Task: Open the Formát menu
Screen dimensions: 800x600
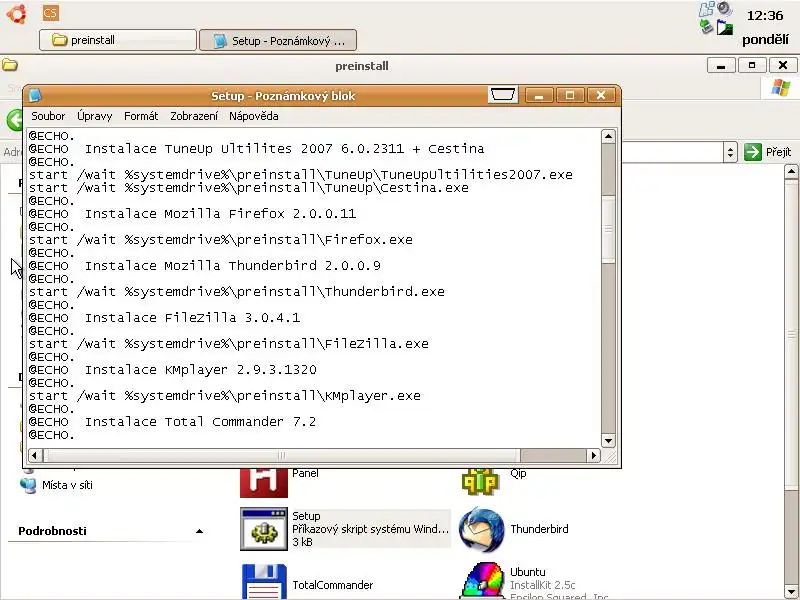Action: tap(141, 116)
